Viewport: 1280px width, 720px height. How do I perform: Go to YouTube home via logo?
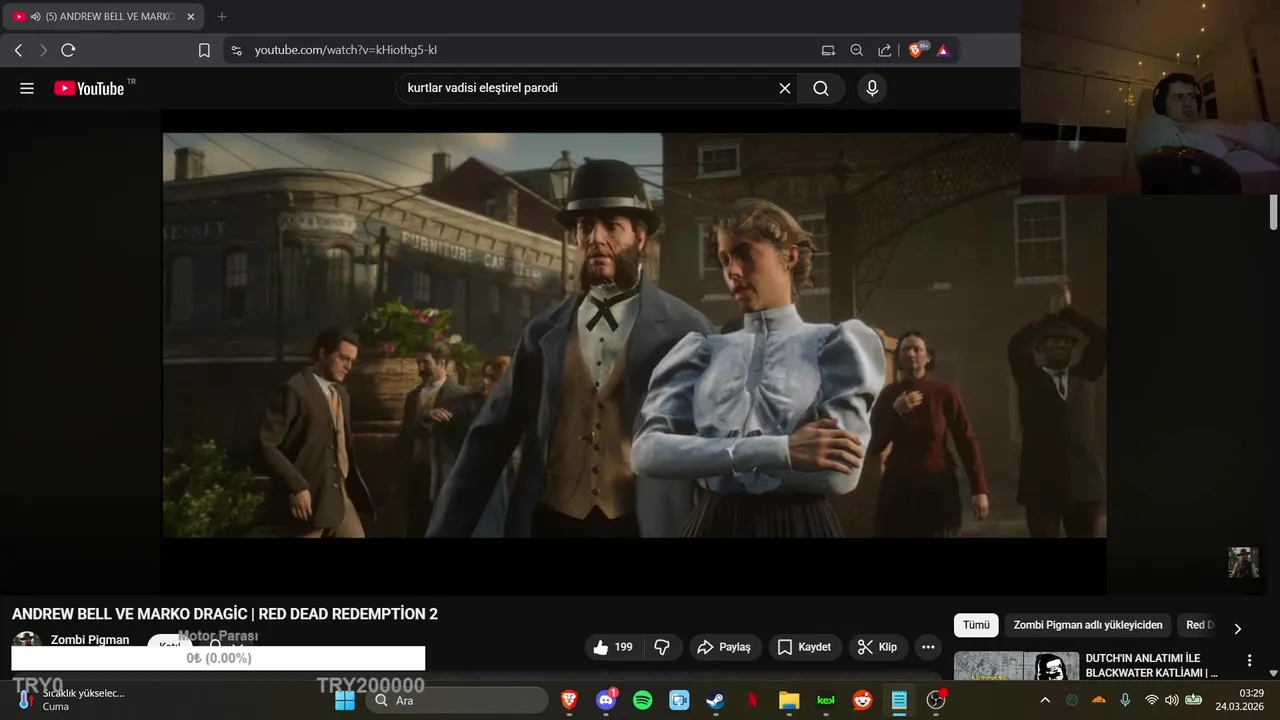[x=88, y=88]
